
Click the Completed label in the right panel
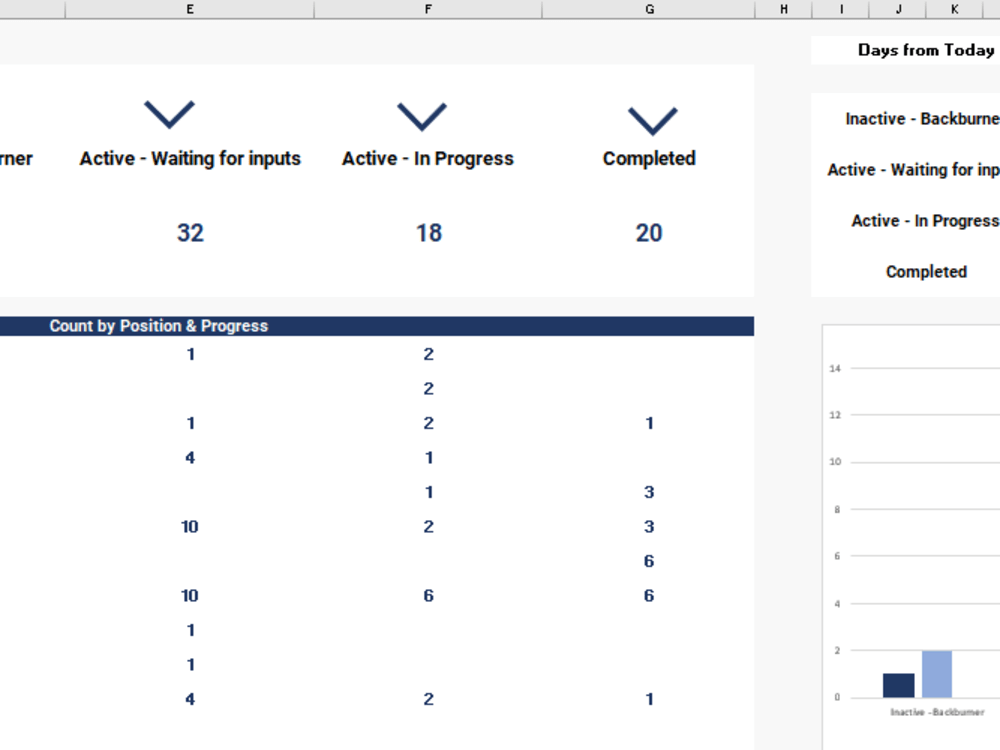[x=926, y=271]
